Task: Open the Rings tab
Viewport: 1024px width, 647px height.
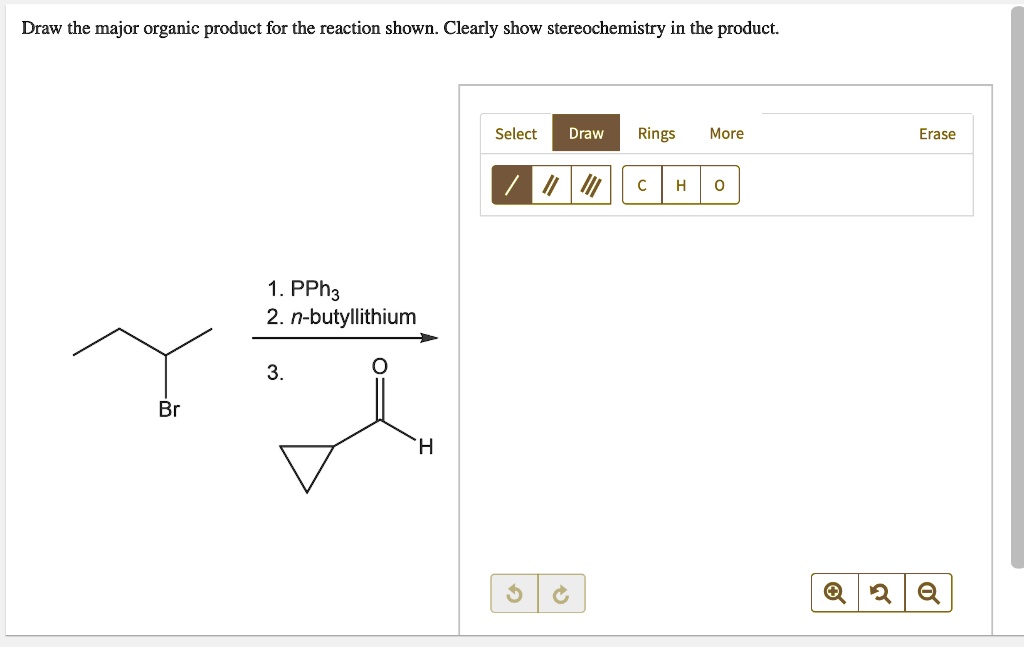Action: (656, 133)
